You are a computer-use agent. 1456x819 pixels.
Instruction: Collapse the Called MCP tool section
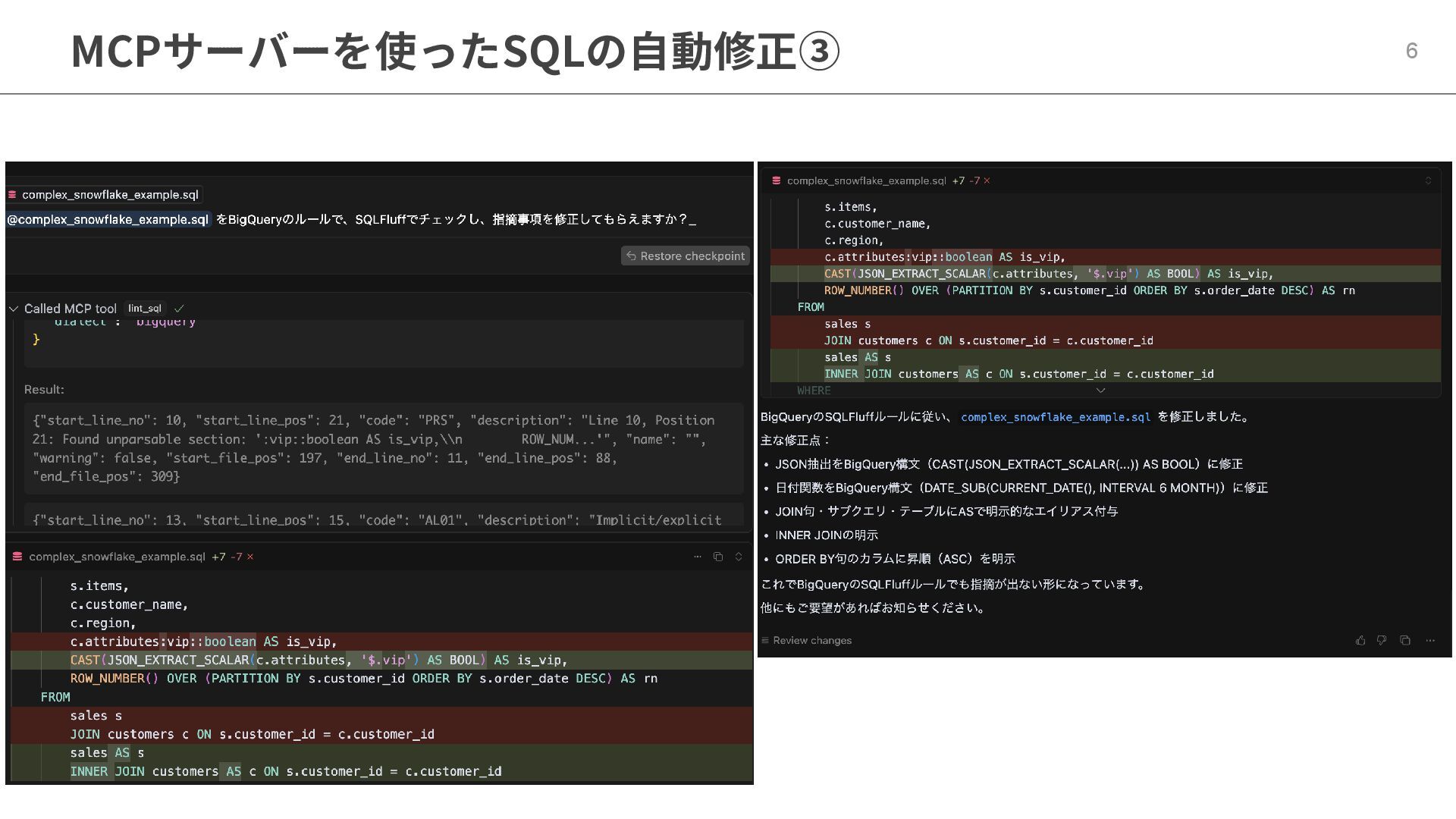(14, 309)
